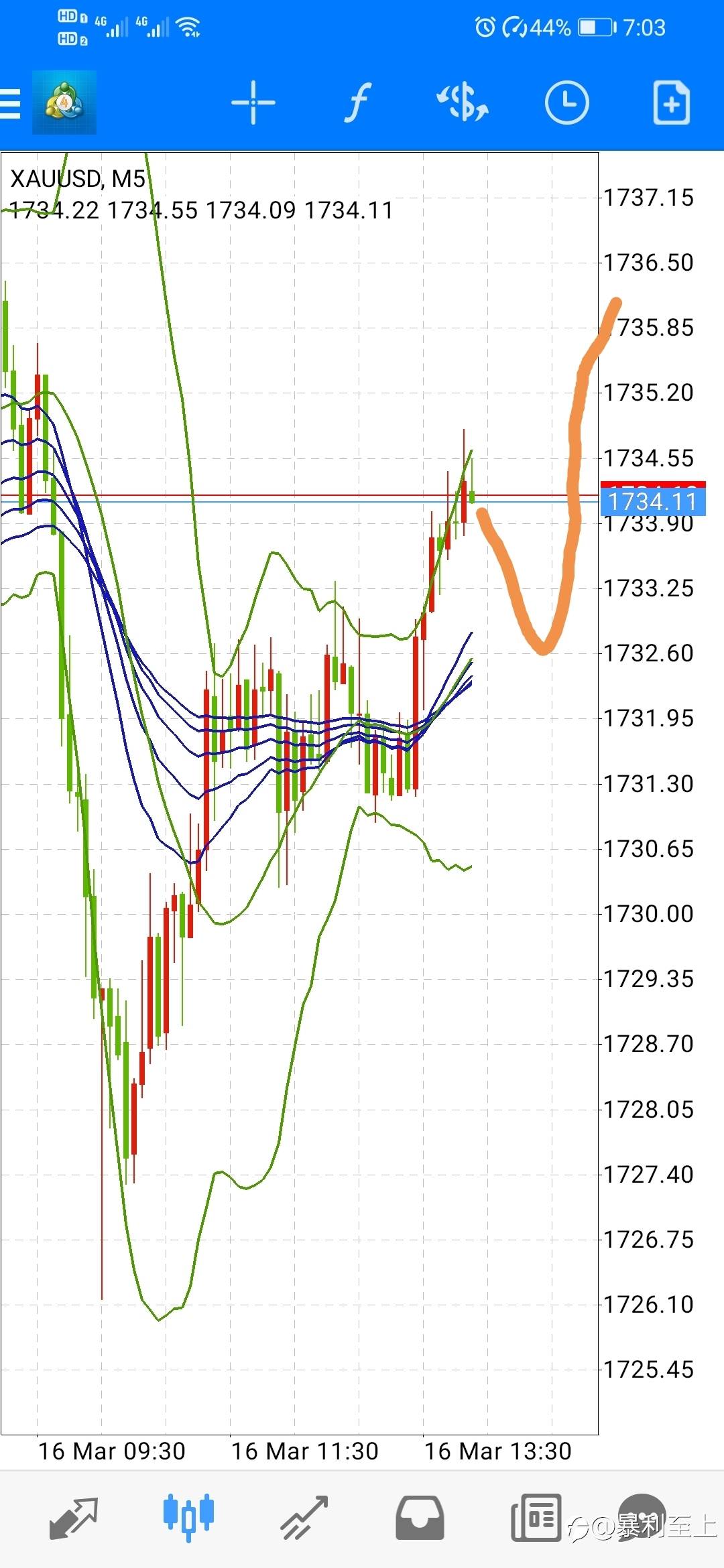Select the 1734.11 current price label
This screenshot has height=1568, width=724.
(653, 501)
